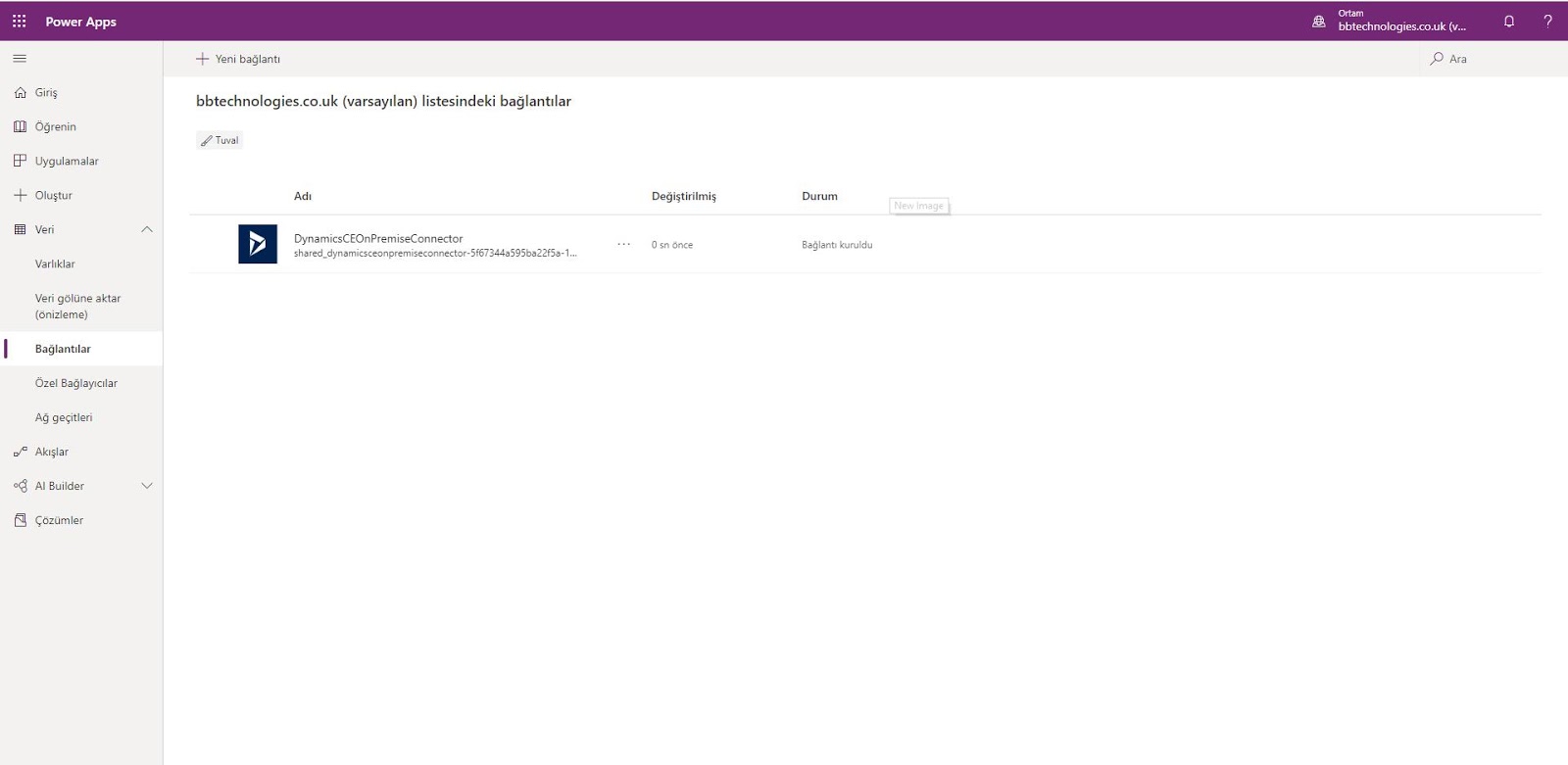The height and width of the screenshot is (765, 1568).
Task: Click the Giriş home icon
Action: point(20,92)
